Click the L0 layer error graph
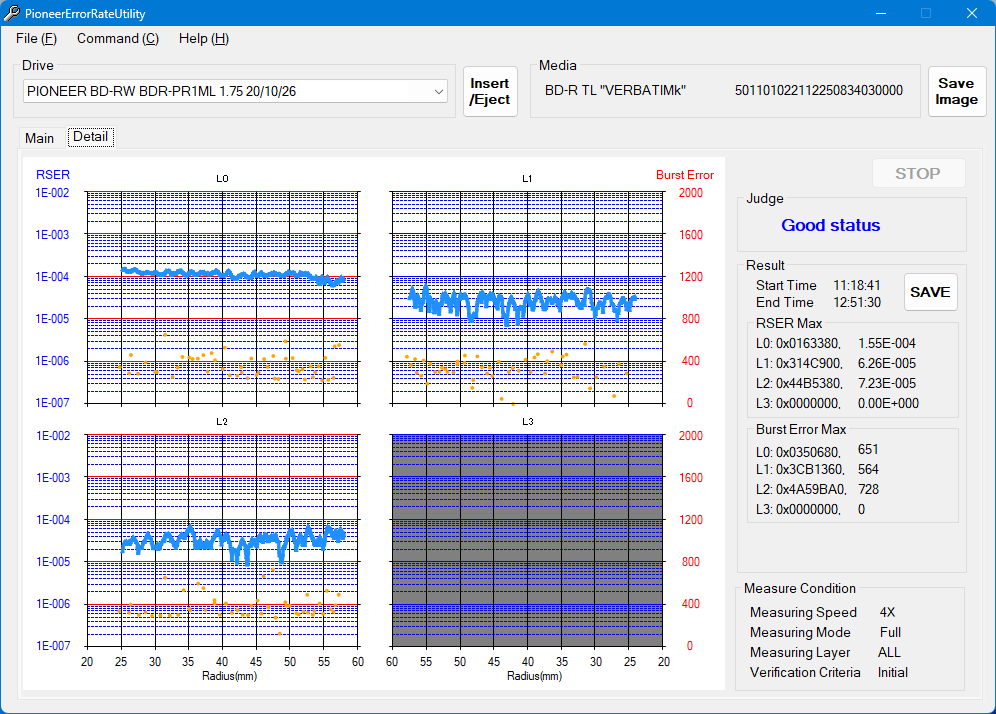 pos(222,297)
